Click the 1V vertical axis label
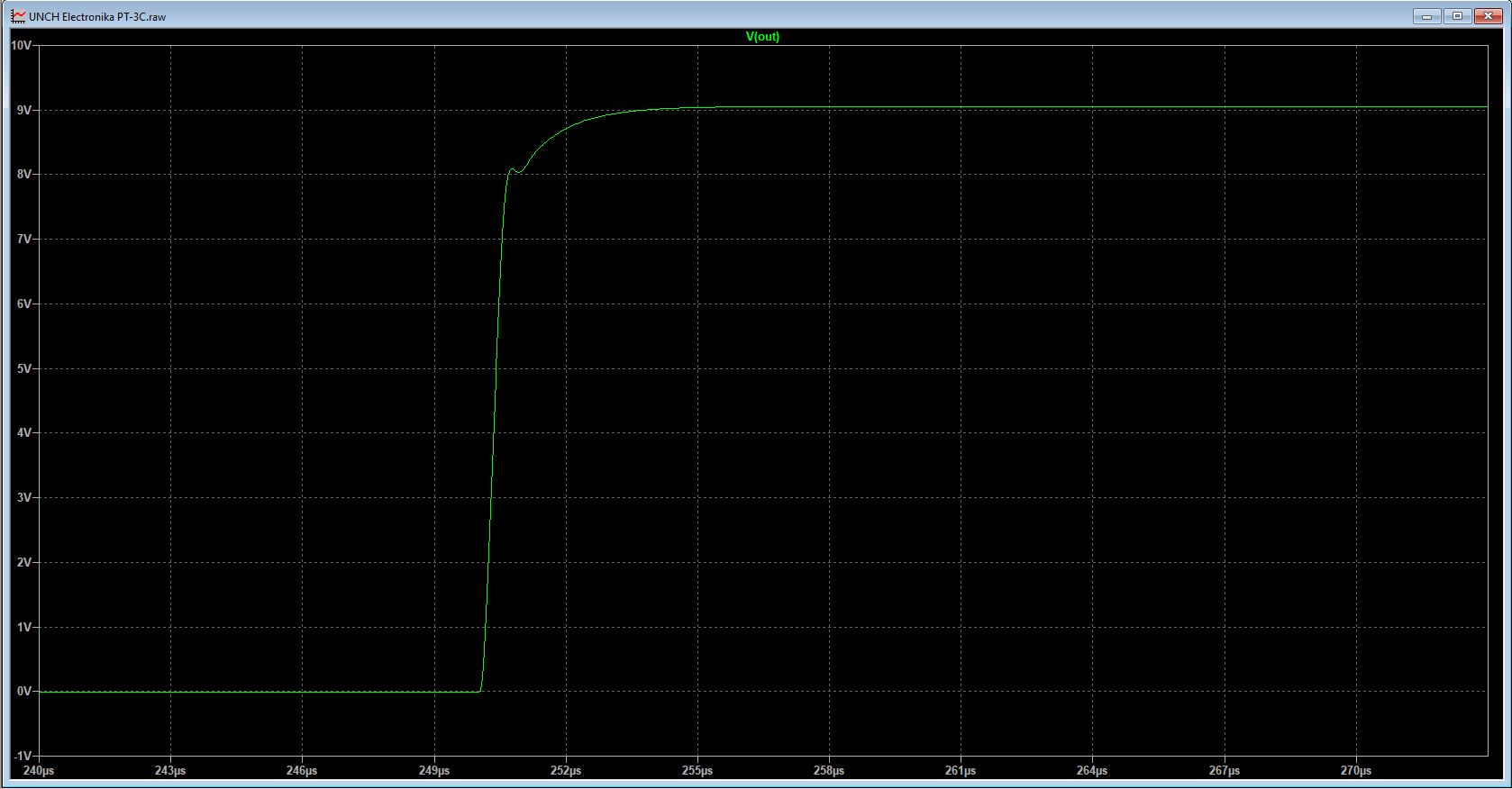The height and width of the screenshot is (789, 1512). click(x=24, y=628)
